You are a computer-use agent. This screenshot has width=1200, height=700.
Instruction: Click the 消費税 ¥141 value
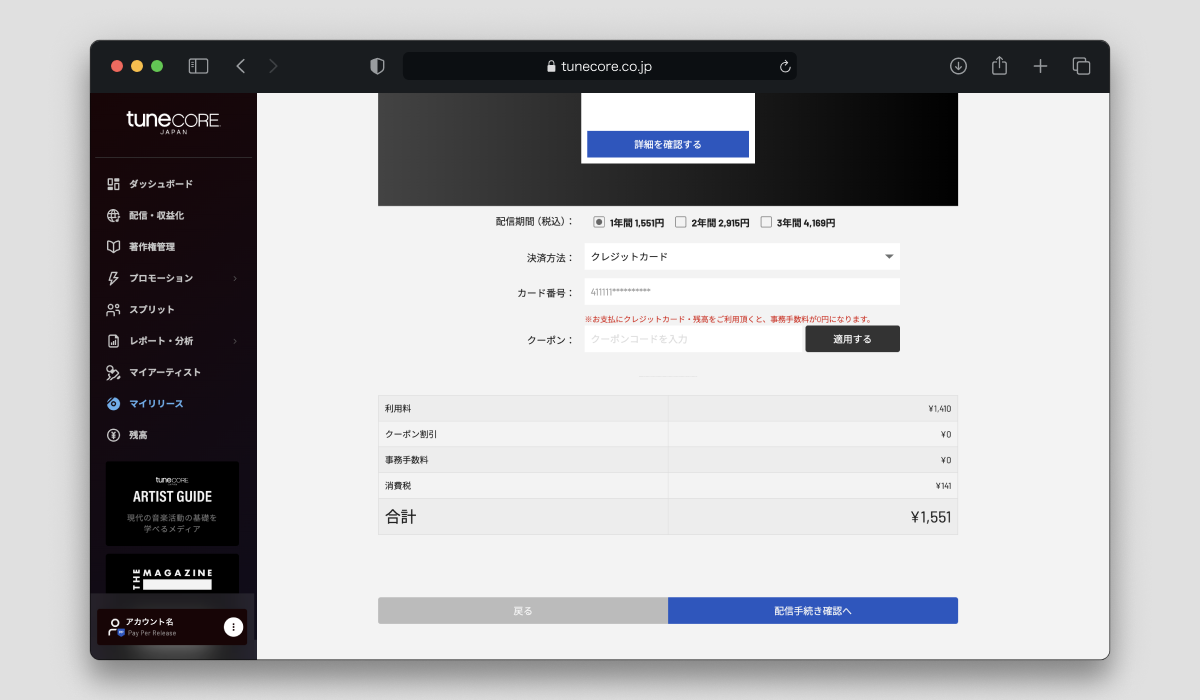point(943,486)
